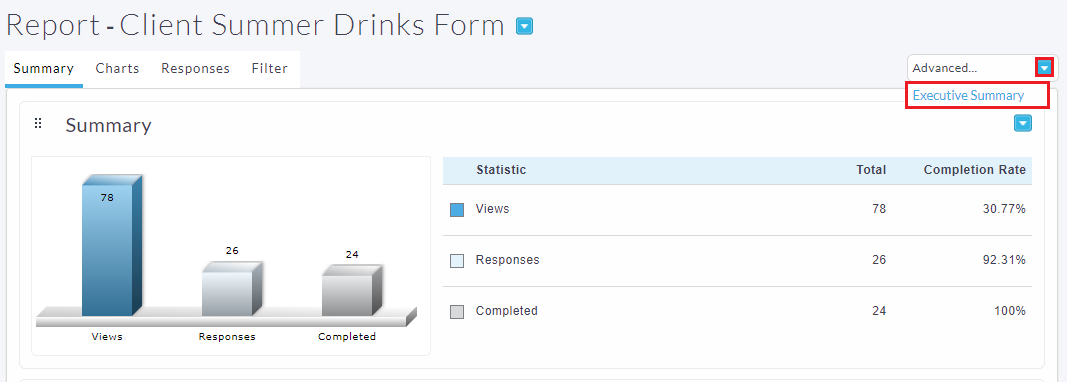The height and width of the screenshot is (382, 1067).
Task: Click the Summary panel drag handle icon
Action: click(38, 123)
